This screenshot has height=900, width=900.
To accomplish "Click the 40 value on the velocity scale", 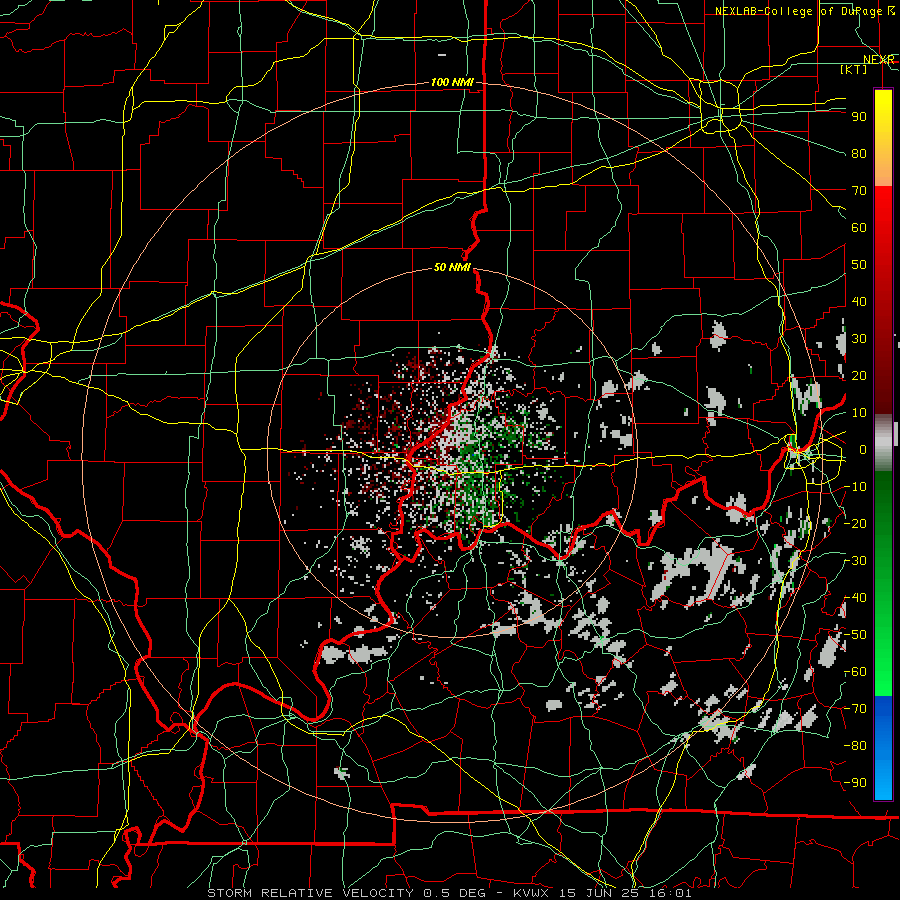I will (859, 302).
